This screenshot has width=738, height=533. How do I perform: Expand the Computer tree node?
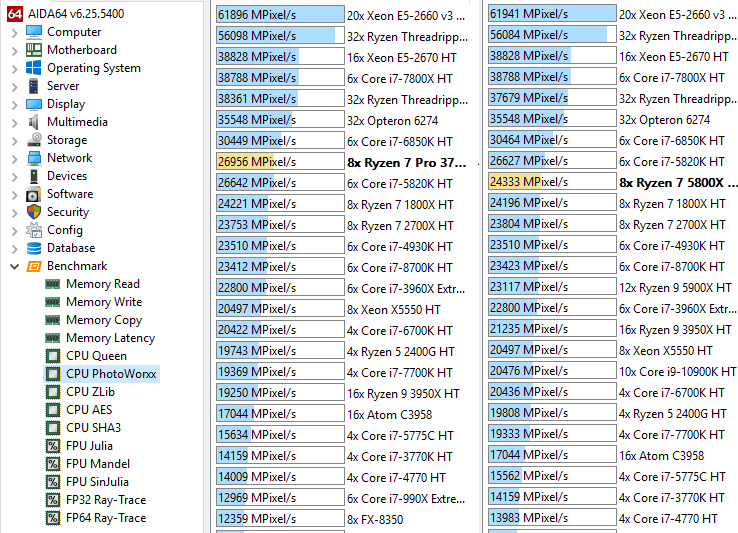coord(14,33)
